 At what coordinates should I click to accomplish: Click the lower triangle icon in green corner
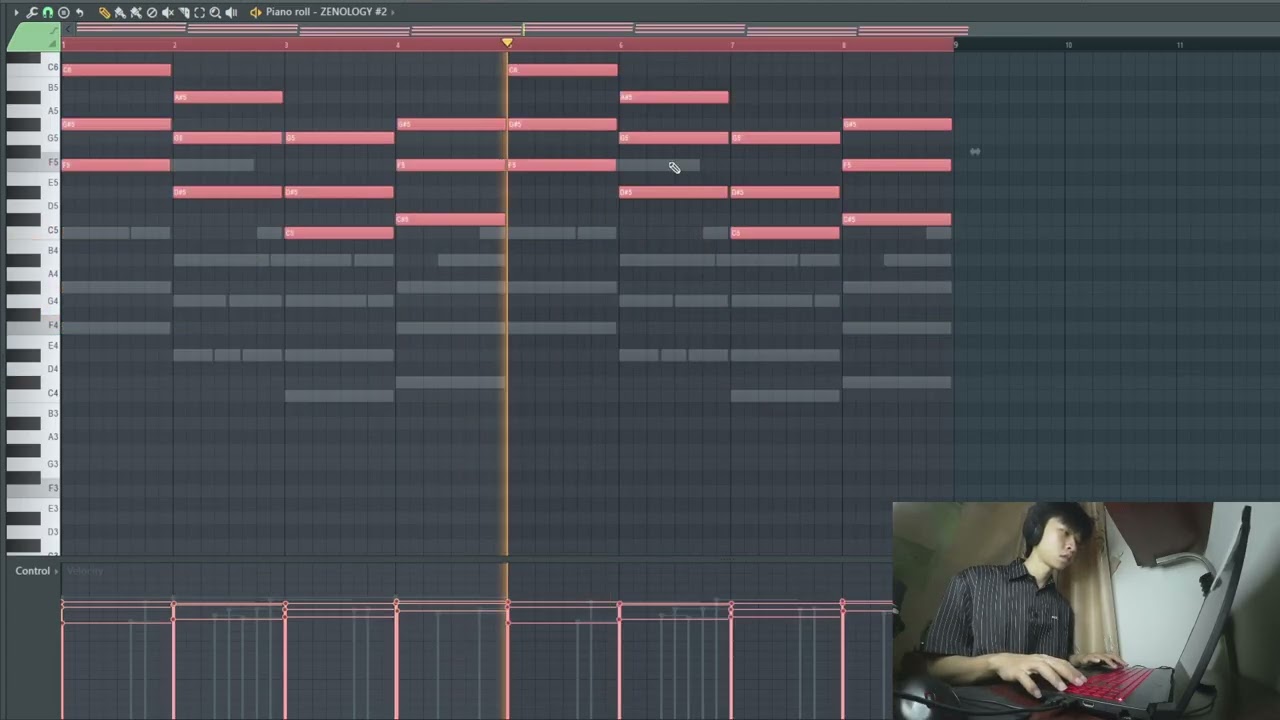tap(54, 44)
